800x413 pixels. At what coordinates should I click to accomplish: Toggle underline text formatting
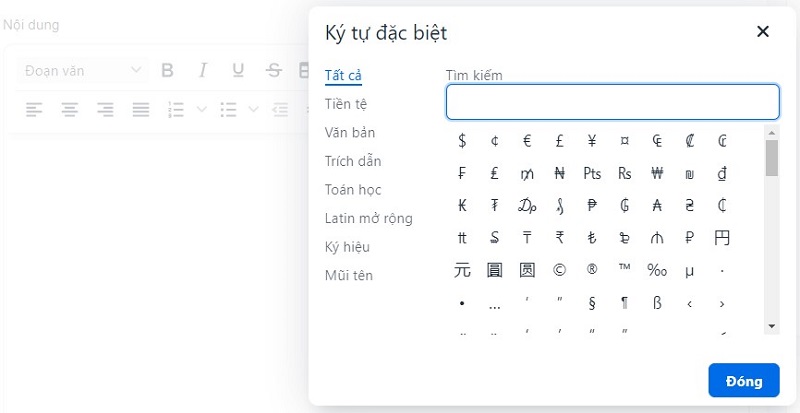(x=238, y=70)
